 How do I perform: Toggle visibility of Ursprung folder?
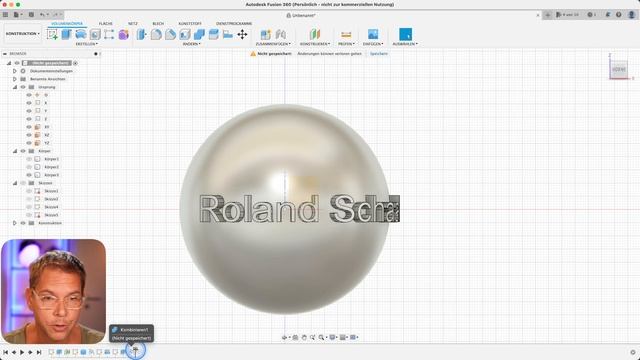coord(23,87)
